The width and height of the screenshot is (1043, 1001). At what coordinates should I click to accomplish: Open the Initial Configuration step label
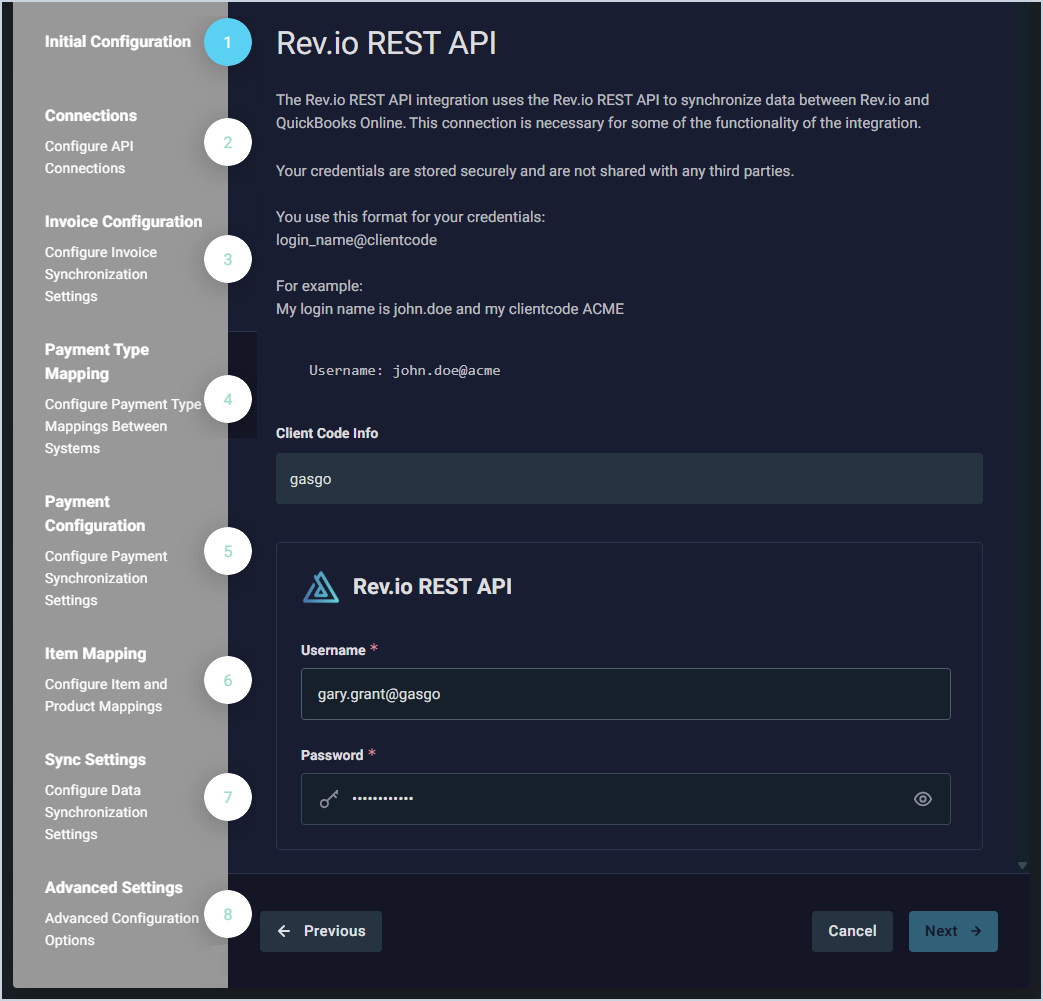118,41
